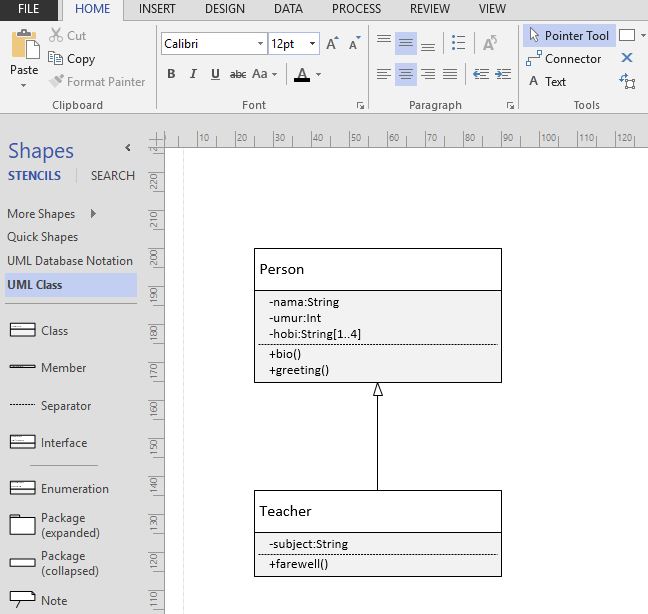Open UML Database Notation stencil
Viewport: 648px width, 614px height.
pos(70,261)
